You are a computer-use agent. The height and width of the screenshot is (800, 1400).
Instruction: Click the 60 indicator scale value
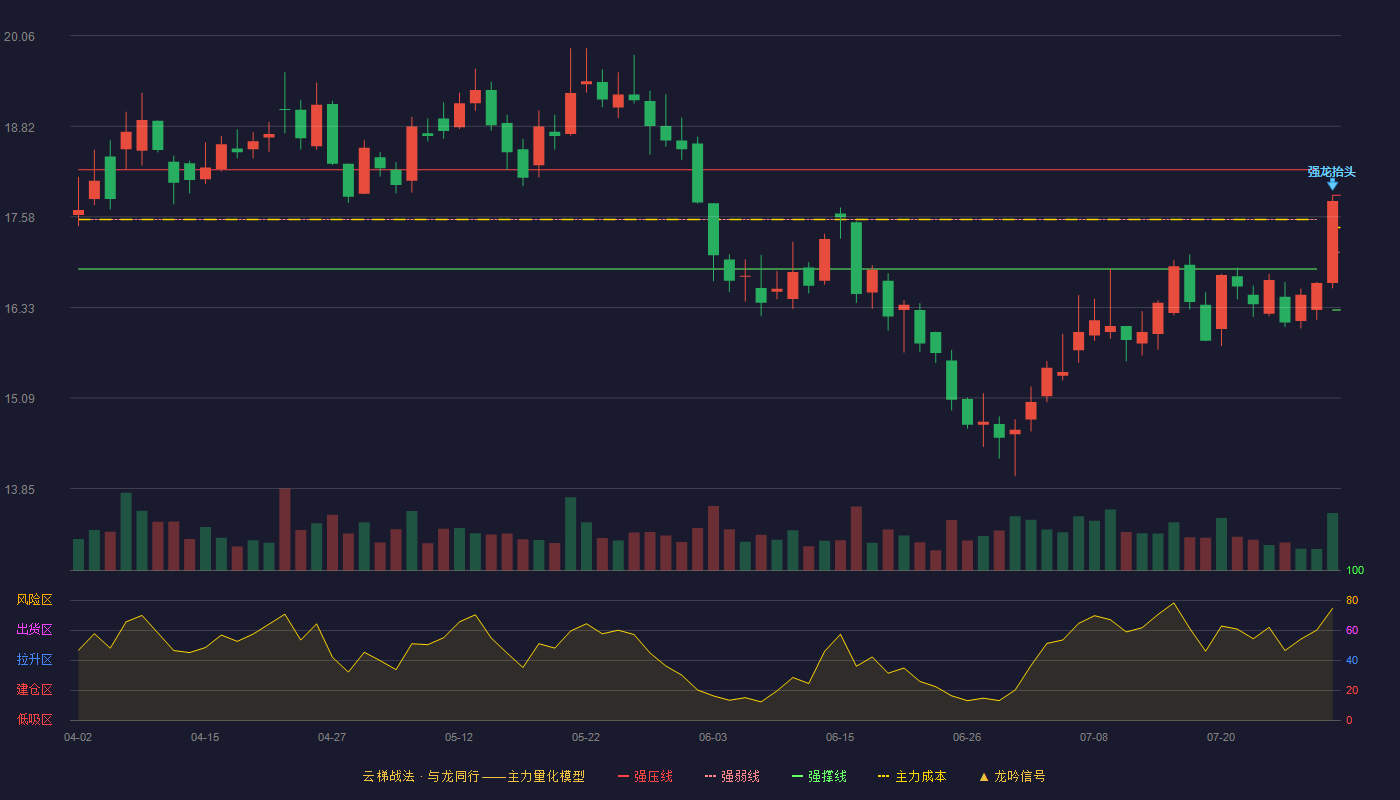tap(1352, 630)
